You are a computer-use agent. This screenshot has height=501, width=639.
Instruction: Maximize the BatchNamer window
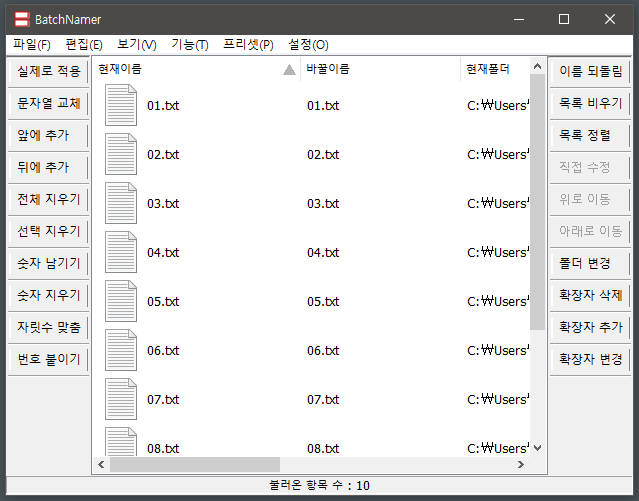pyautogui.click(x=564, y=19)
